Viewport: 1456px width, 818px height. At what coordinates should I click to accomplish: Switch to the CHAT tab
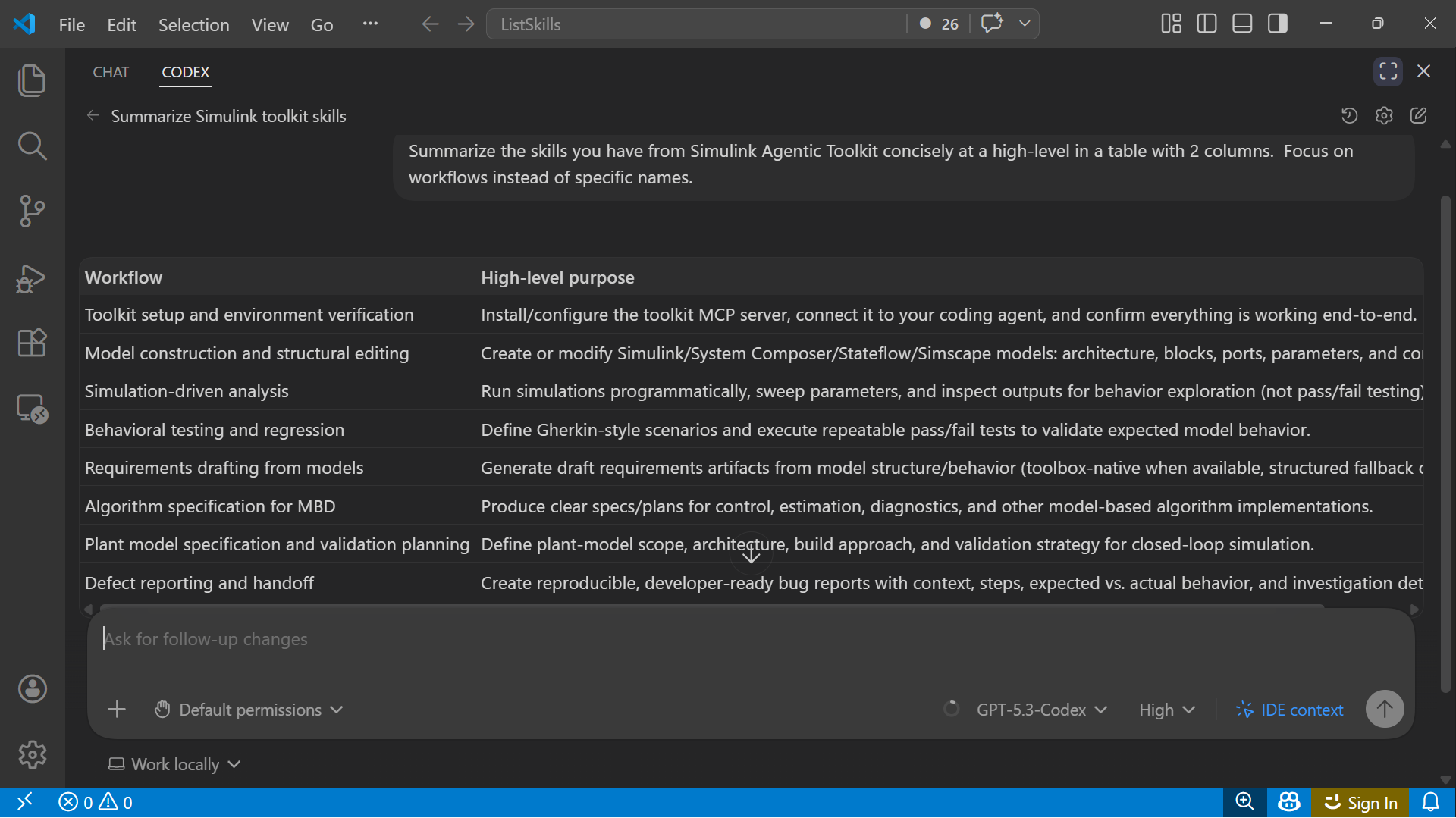(111, 72)
